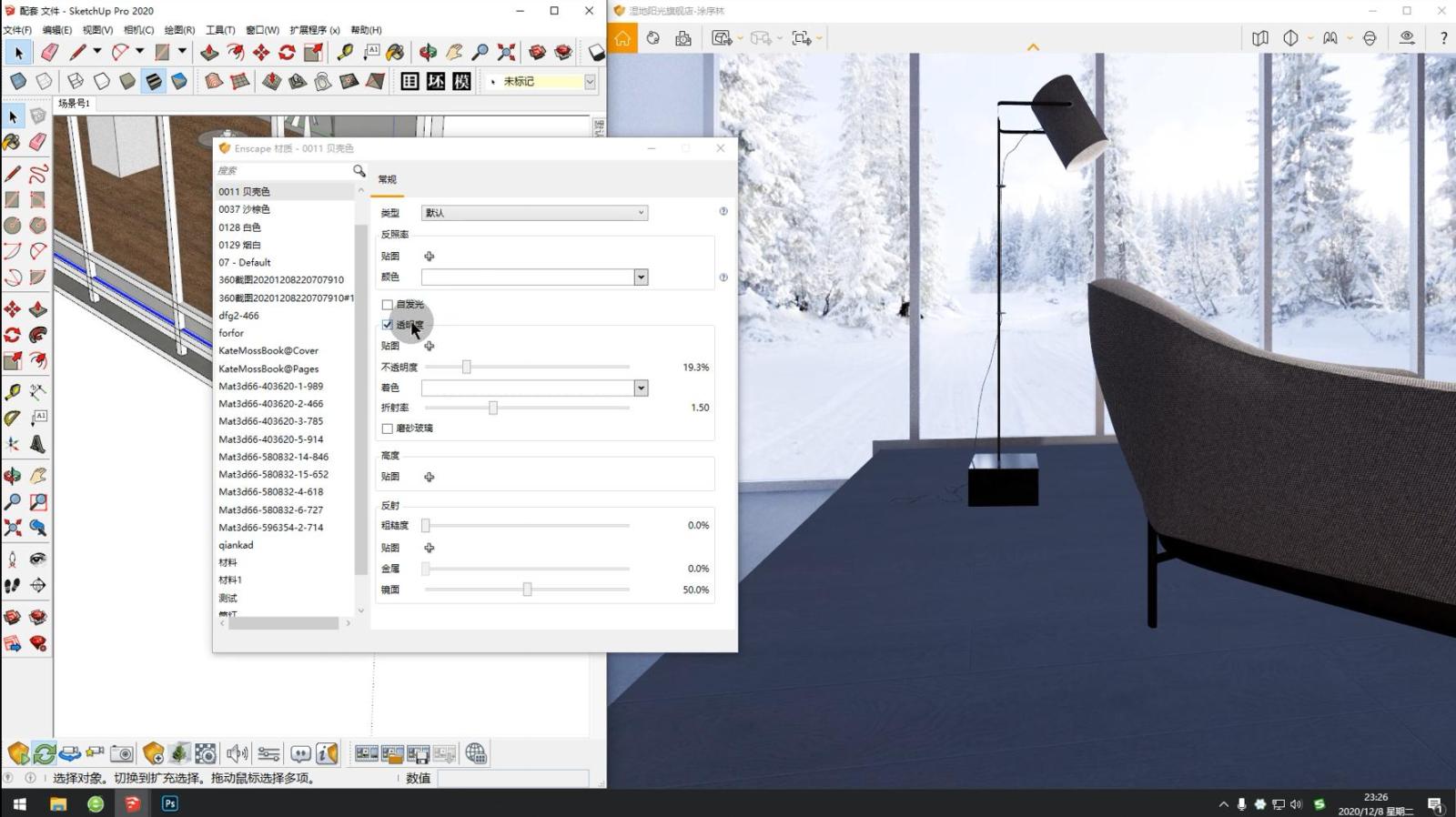Select the Tape Measure tool

click(345, 53)
